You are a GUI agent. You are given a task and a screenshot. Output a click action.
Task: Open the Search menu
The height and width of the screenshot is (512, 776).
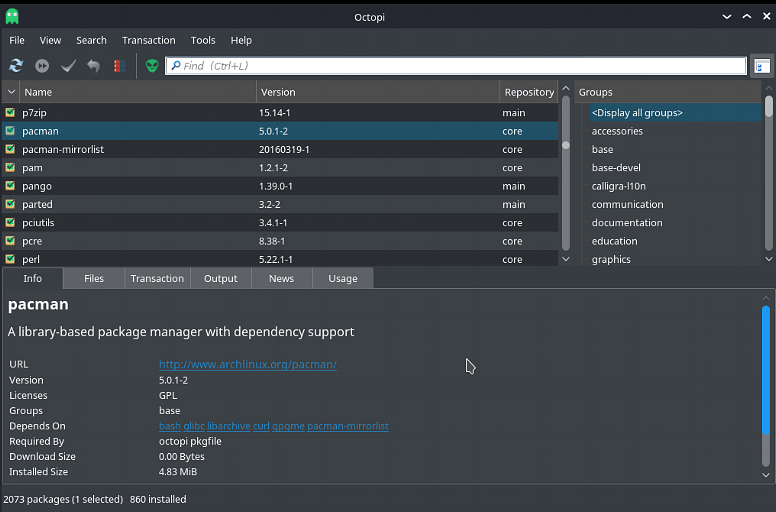point(91,40)
